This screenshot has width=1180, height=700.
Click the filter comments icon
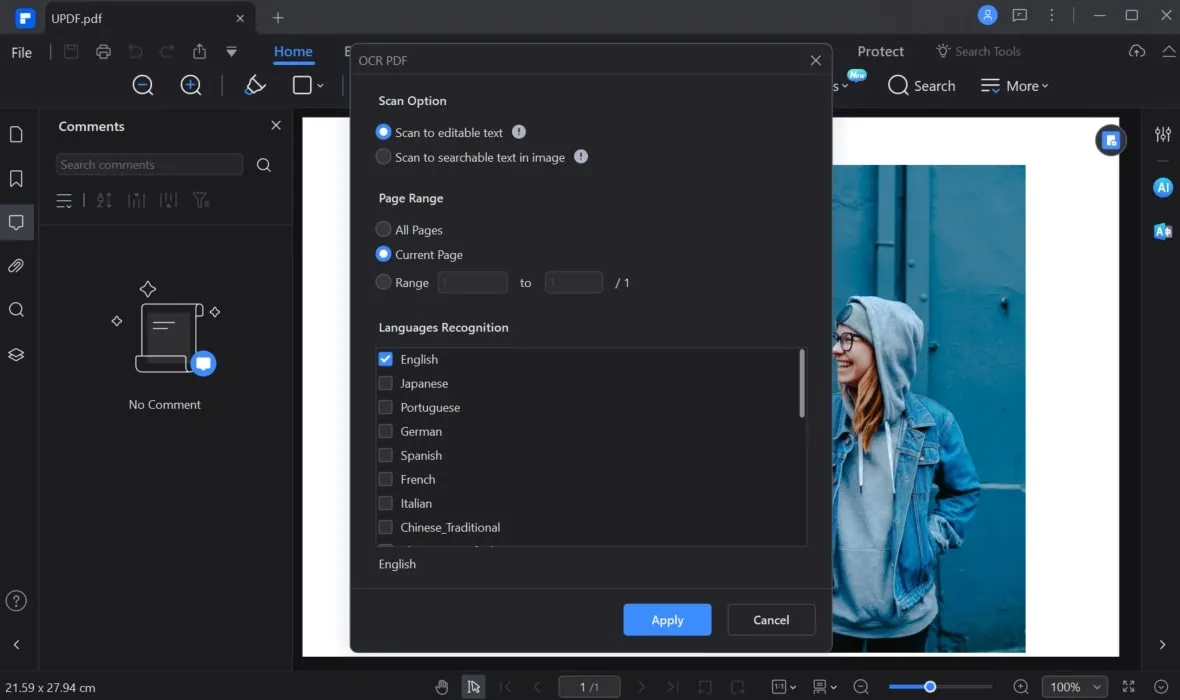pyautogui.click(x=201, y=200)
